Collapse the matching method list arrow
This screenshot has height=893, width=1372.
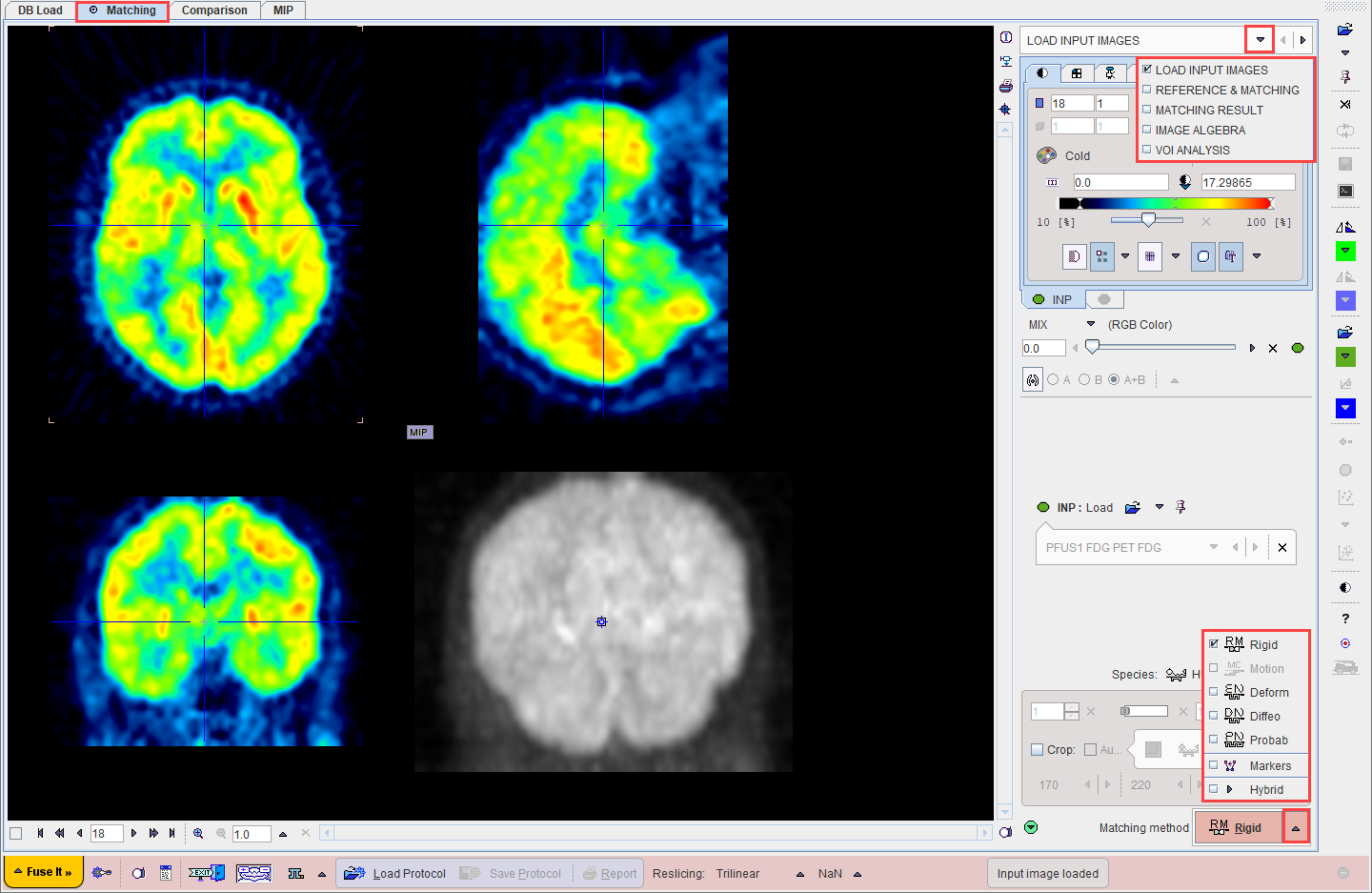[x=1296, y=827]
